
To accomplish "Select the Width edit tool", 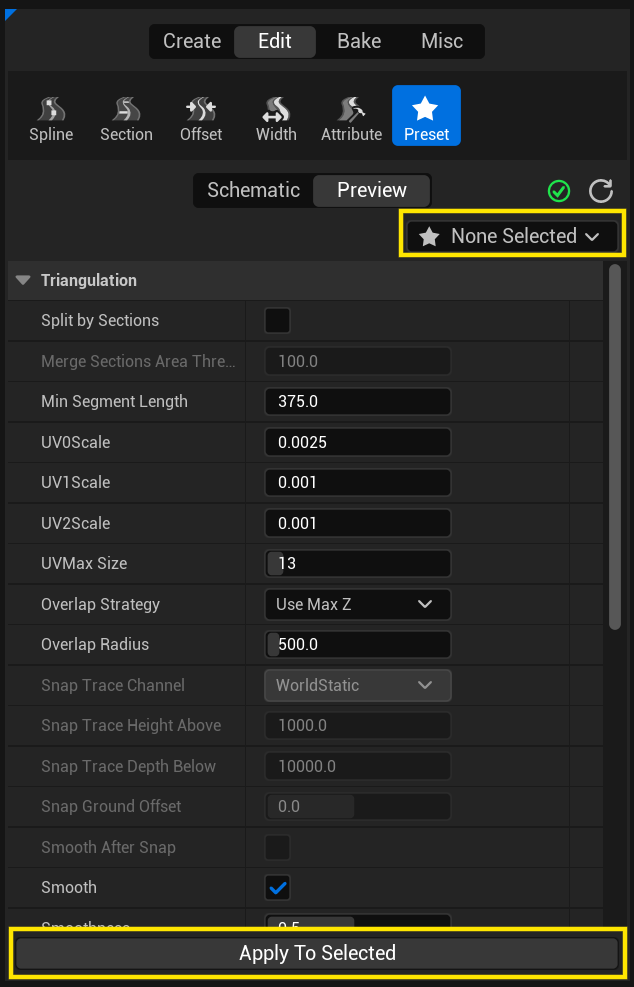I will [x=276, y=116].
